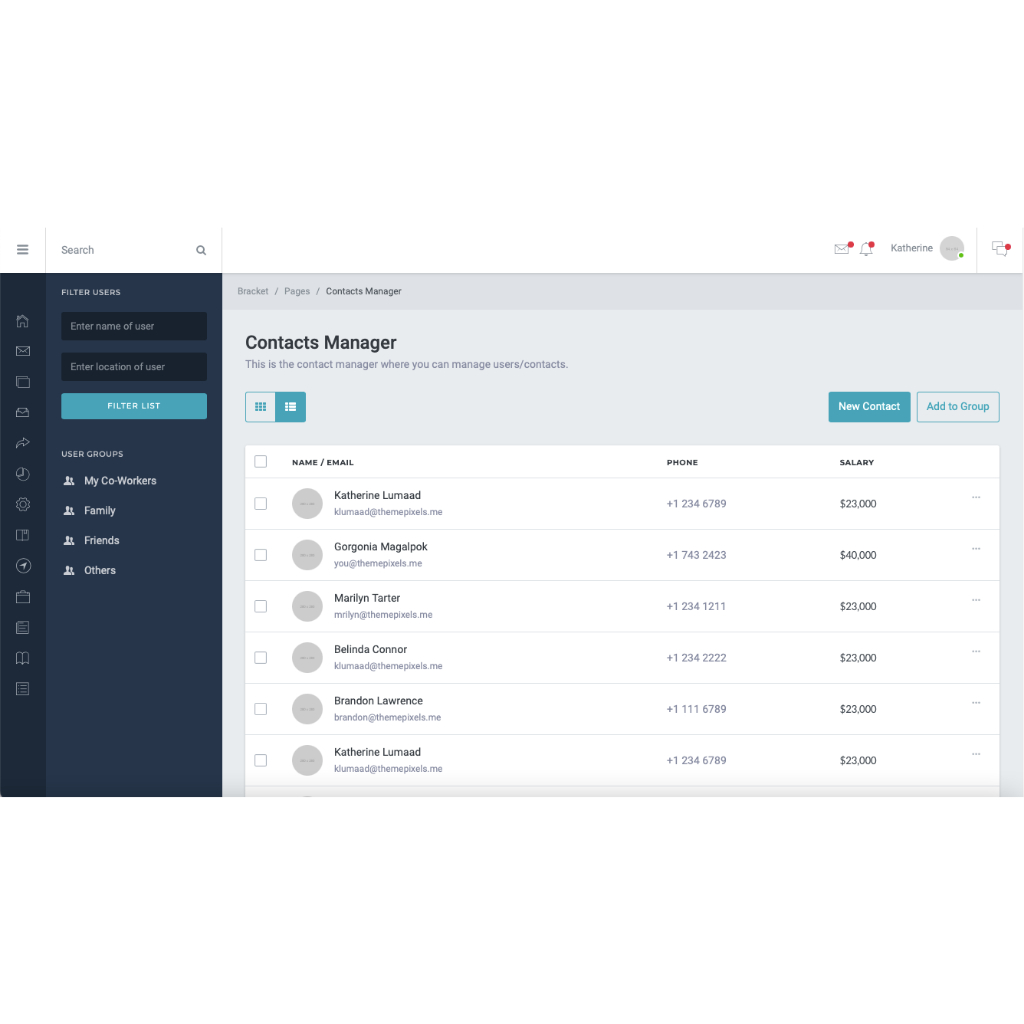
Task: Check the Marilyn Tarter row checkbox
Action: 261,606
